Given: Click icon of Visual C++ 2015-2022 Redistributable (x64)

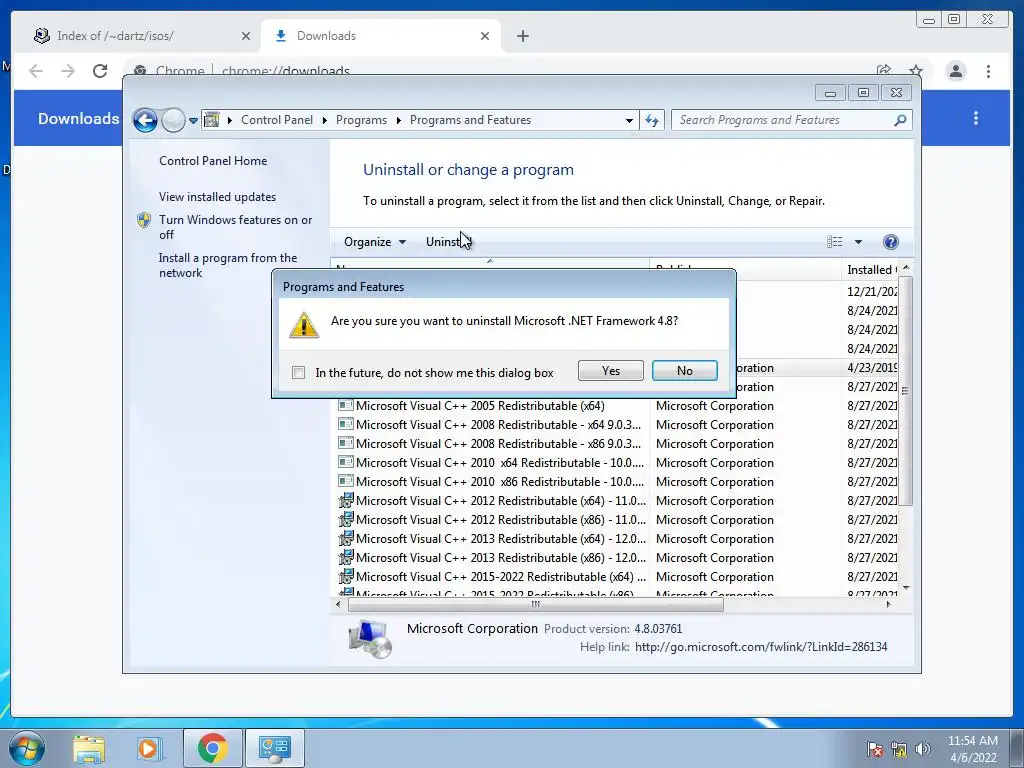Looking at the screenshot, I should pos(345,577).
